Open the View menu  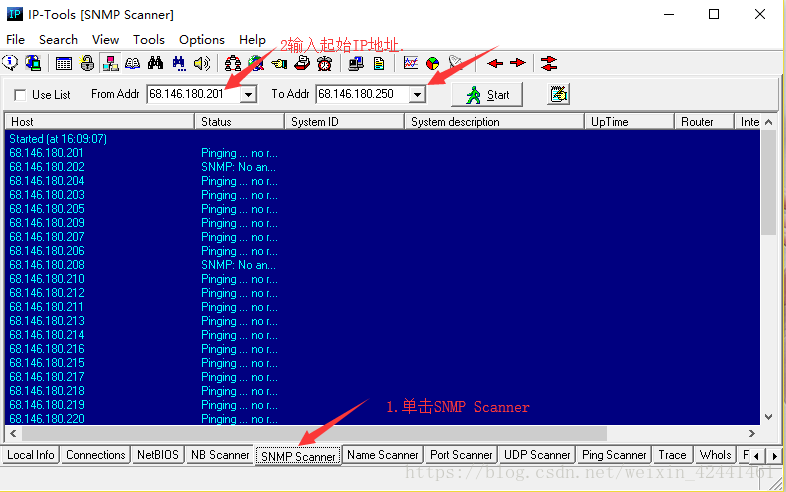[105, 40]
